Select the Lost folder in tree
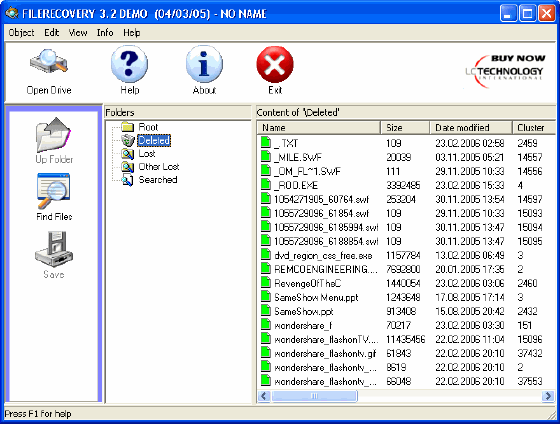Screen dimensions: 560x424 [x=147, y=154]
